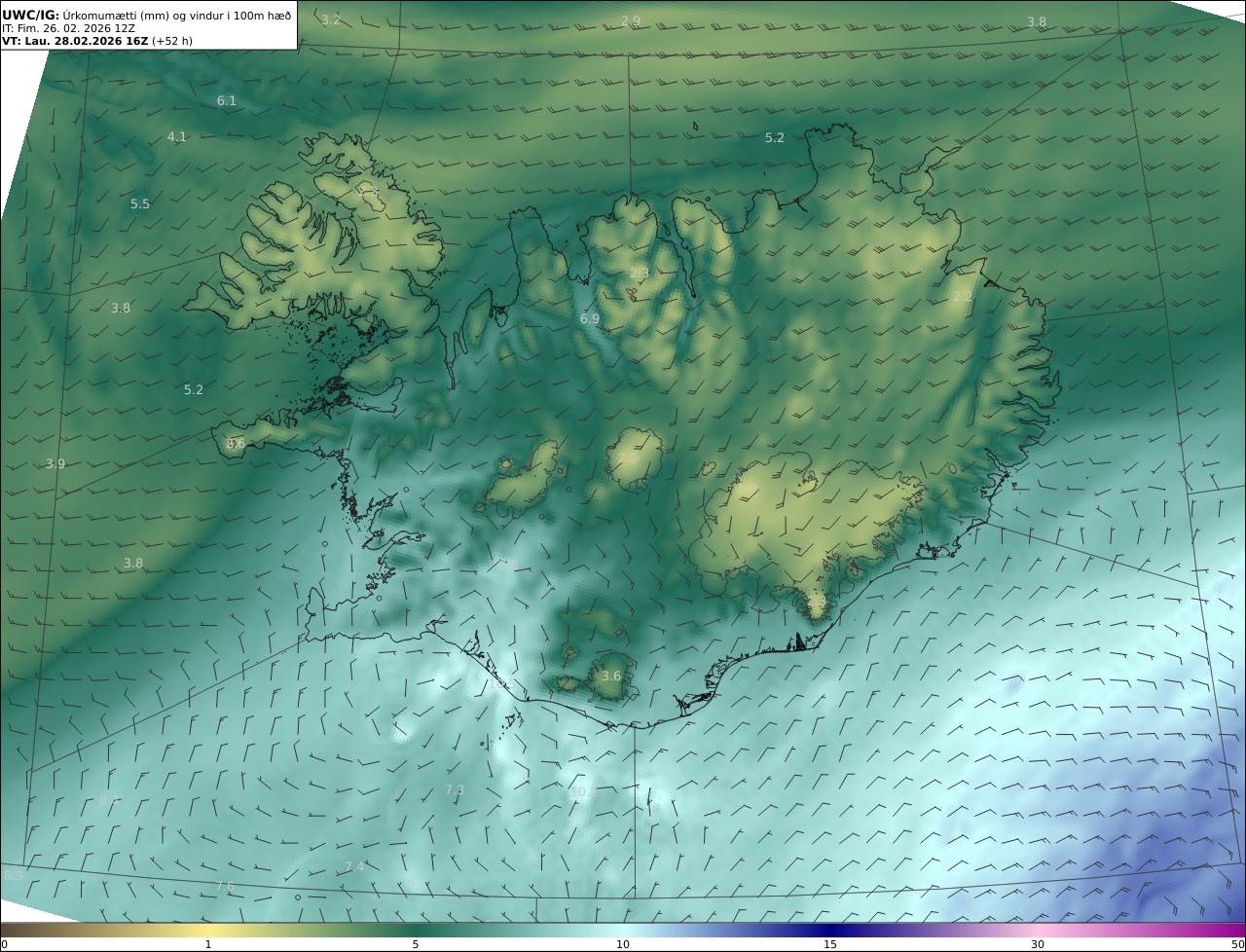Click the 6.9 value label in north Iceland
This screenshot has height=952, width=1246.
point(590,318)
